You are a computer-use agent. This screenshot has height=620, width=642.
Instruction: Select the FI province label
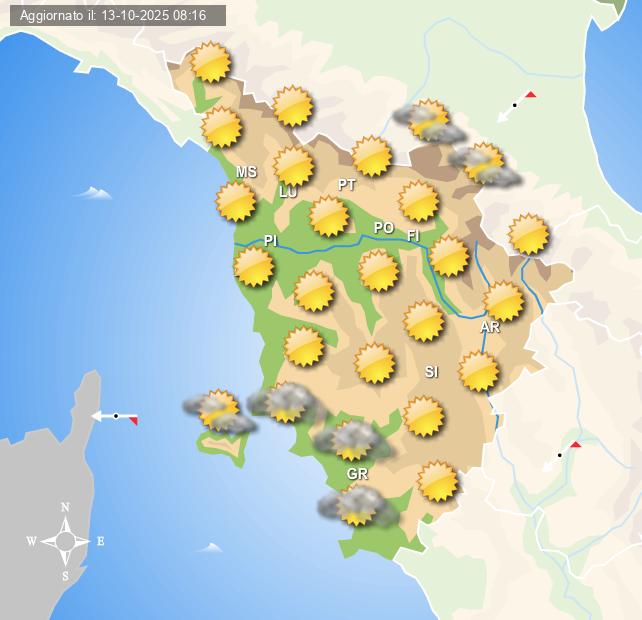pyautogui.click(x=413, y=236)
